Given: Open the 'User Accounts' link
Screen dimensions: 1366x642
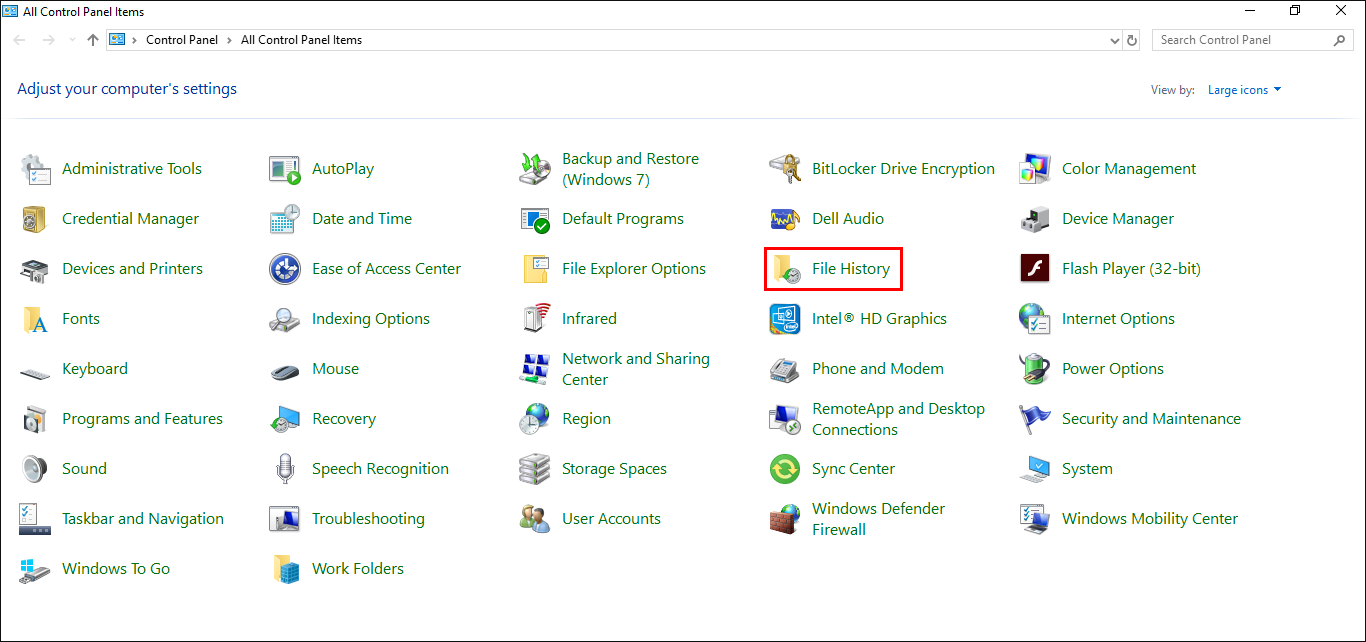Looking at the screenshot, I should click(611, 519).
